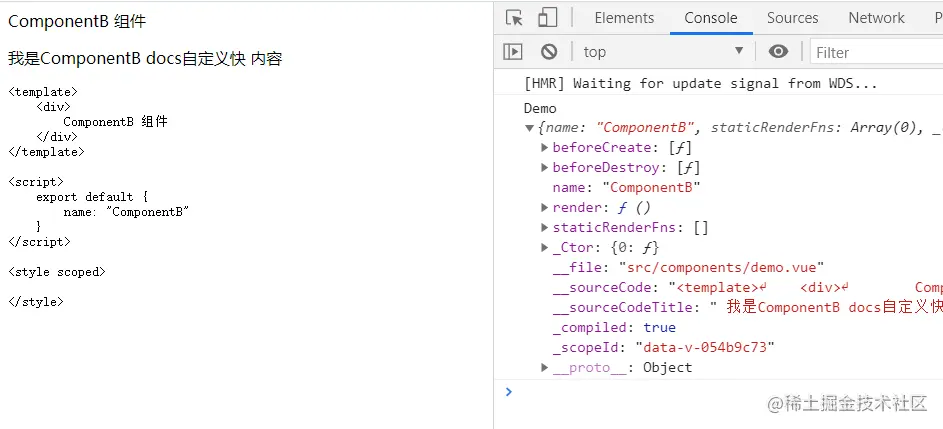Toggle live expression eye icon

[x=778, y=52]
